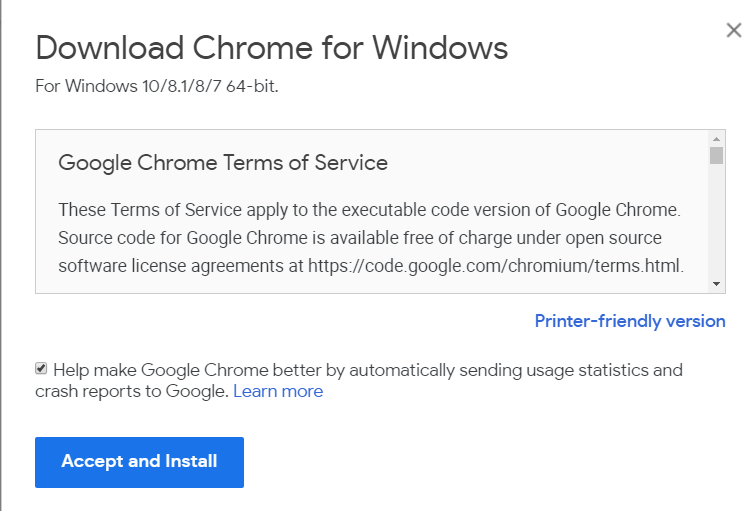This screenshot has width=755, height=511.
Task: Click the scroll down arrow in terms box
Action: point(716,284)
